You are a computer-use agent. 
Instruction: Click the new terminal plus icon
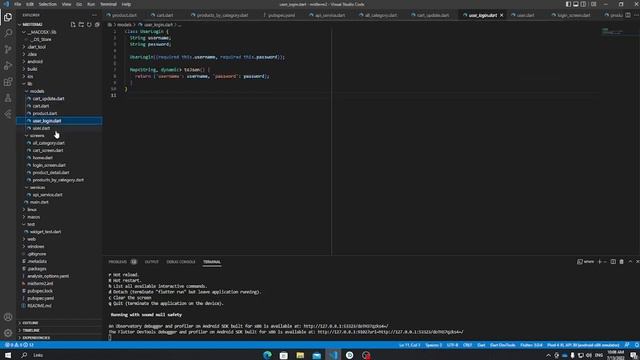click(x=600, y=262)
